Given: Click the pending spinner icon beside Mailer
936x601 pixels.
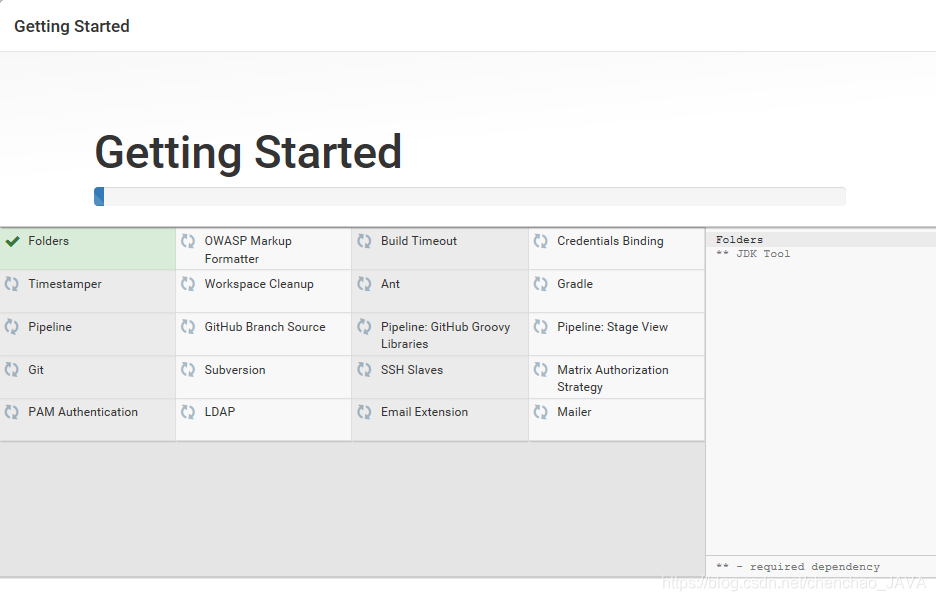Looking at the screenshot, I should pyautogui.click(x=541, y=412).
